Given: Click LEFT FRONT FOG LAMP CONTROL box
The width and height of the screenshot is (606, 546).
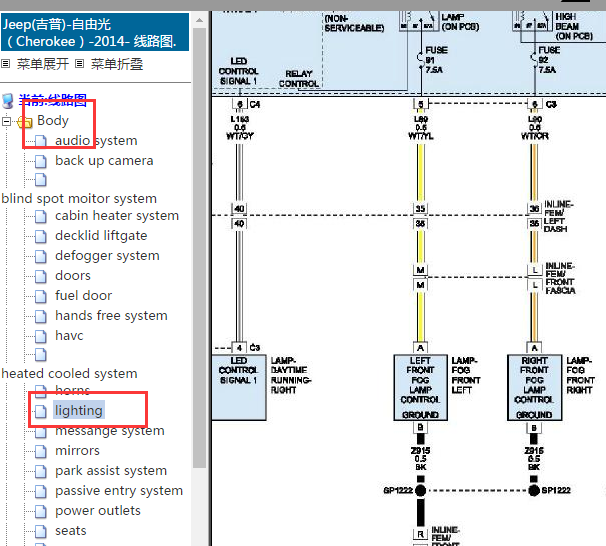Looking at the screenshot, I should [420, 388].
